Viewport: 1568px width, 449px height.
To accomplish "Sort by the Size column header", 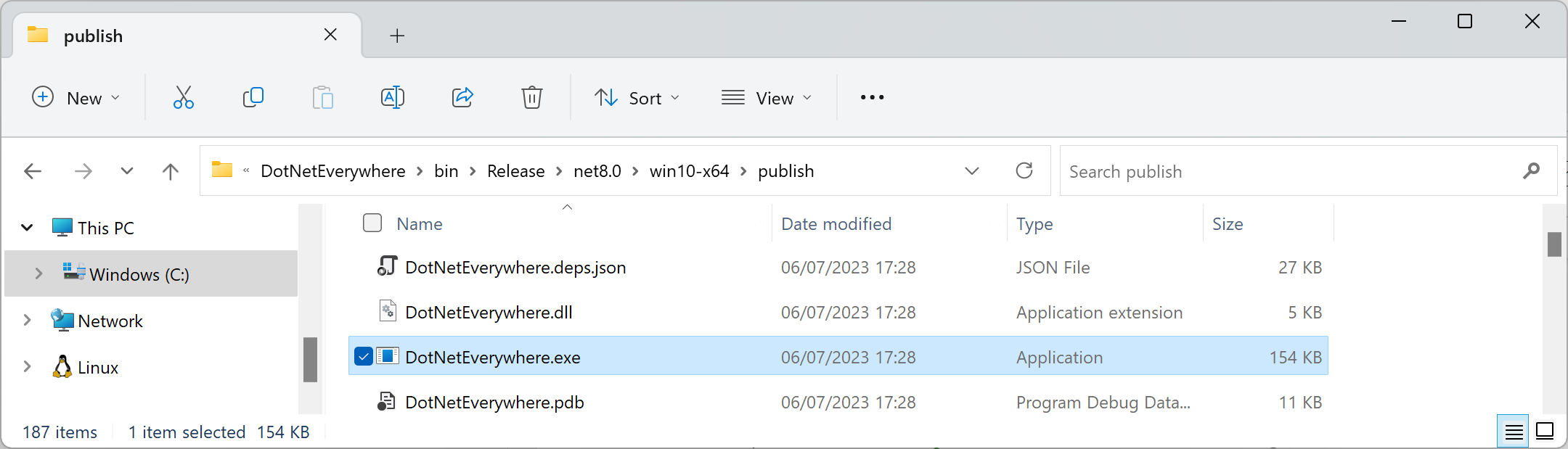I will (1228, 224).
